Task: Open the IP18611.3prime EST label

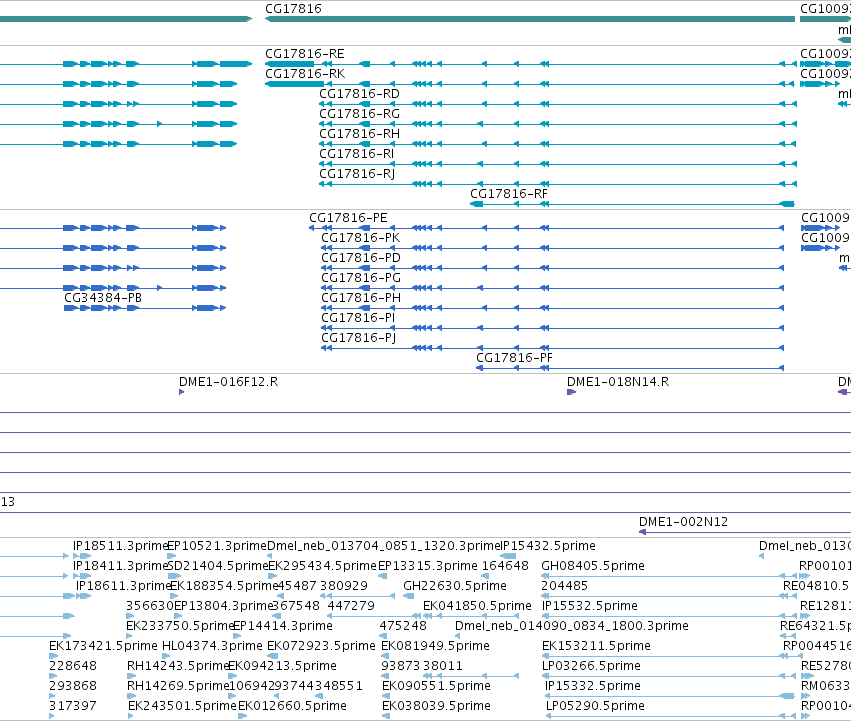Action: [123, 586]
